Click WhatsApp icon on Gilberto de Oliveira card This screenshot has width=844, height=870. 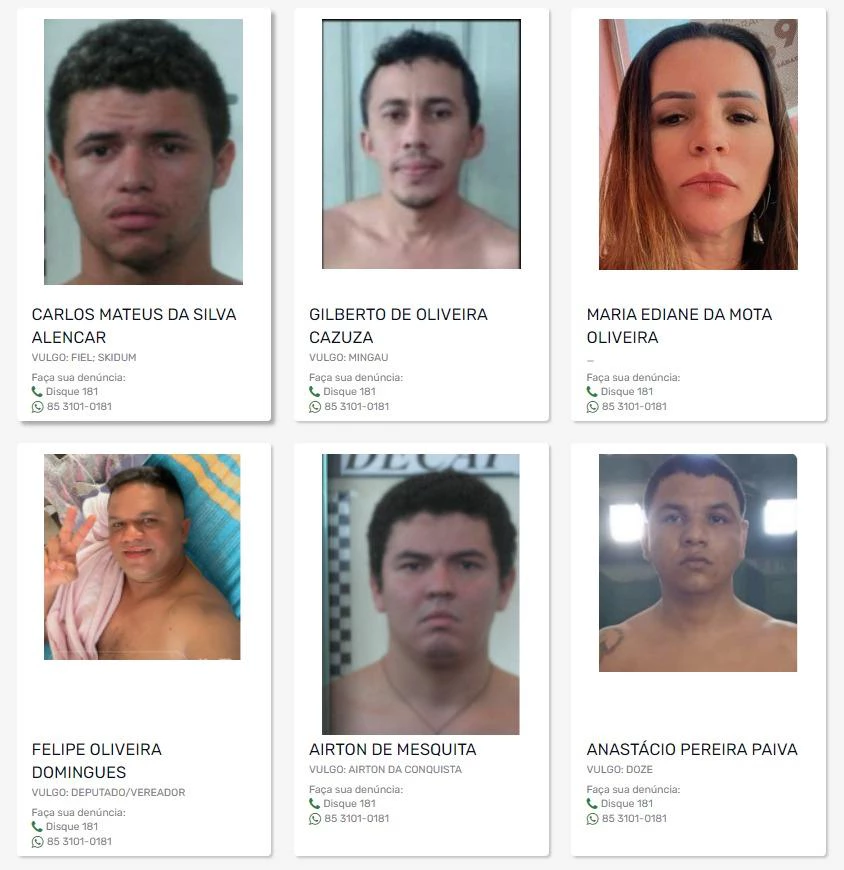click(315, 407)
